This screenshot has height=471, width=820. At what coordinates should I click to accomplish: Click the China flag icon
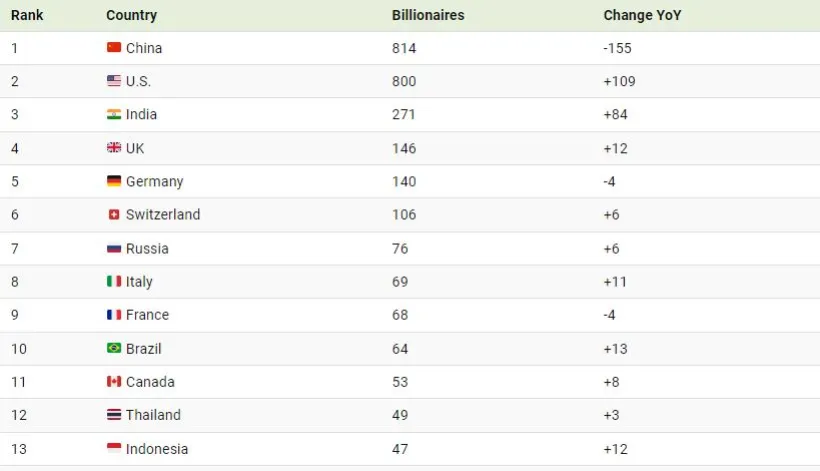[x=114, y=48]
